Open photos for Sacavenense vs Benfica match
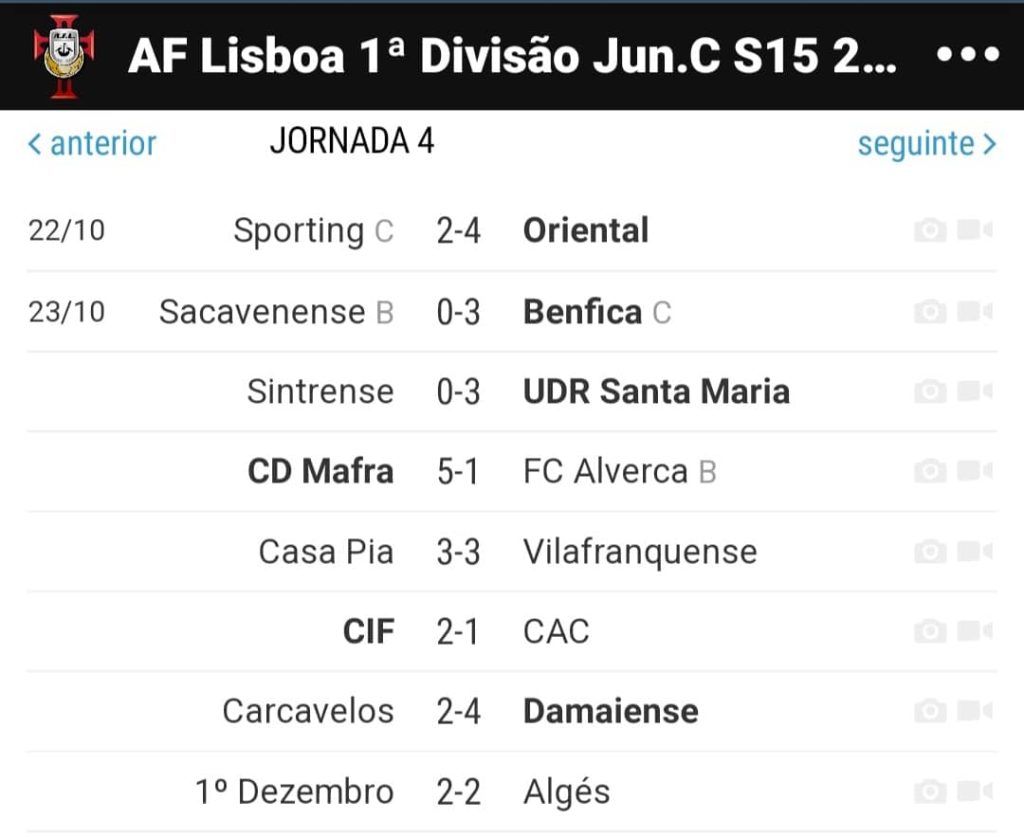This screenshot has width=1024, height=837. 931,311
